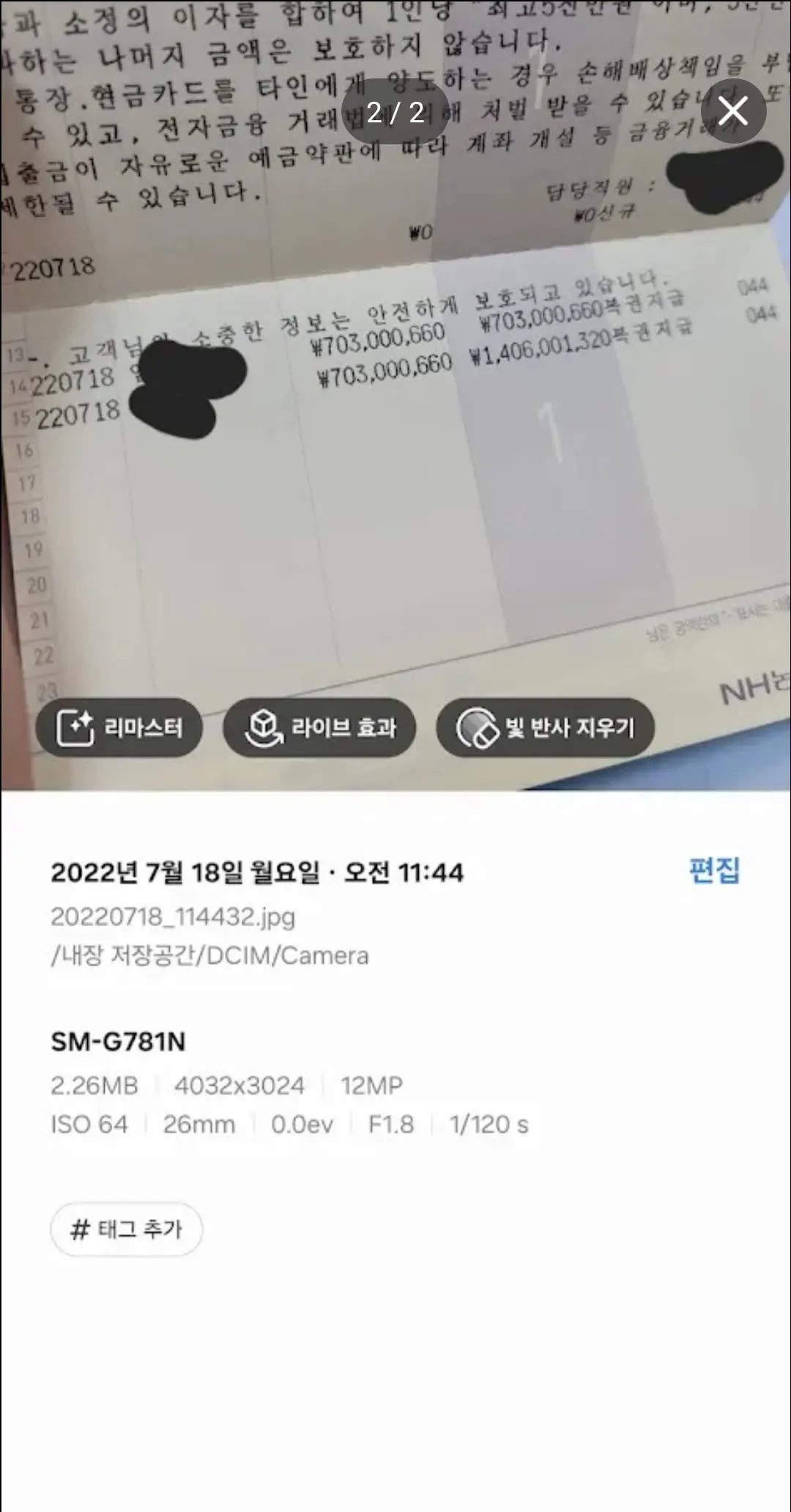
Task: Open 편집 to edit photo details
Action: tap(714, 870)
